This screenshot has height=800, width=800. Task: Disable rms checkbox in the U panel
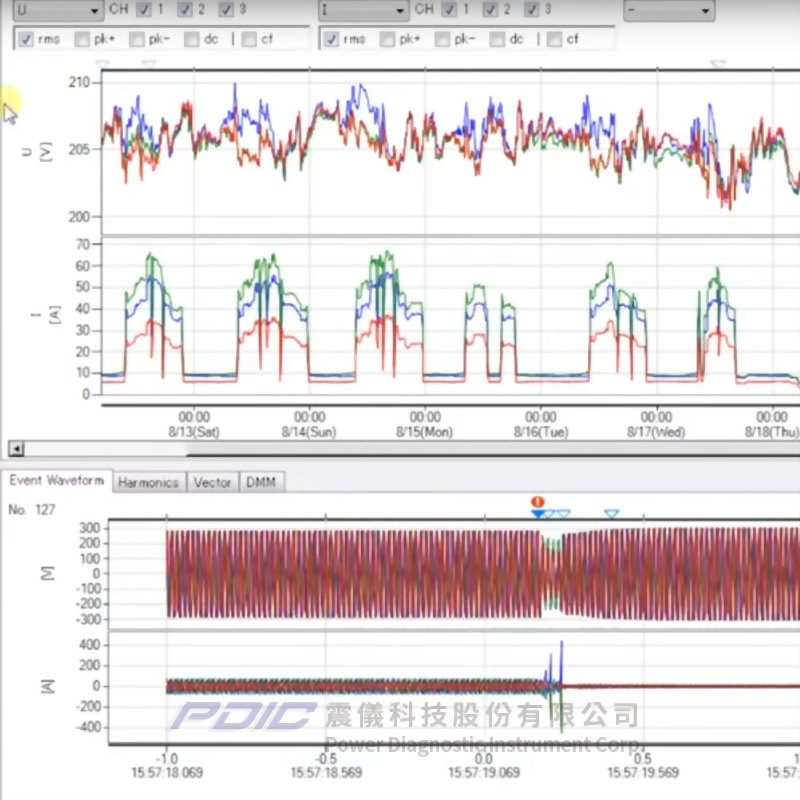tap(25, 40)
